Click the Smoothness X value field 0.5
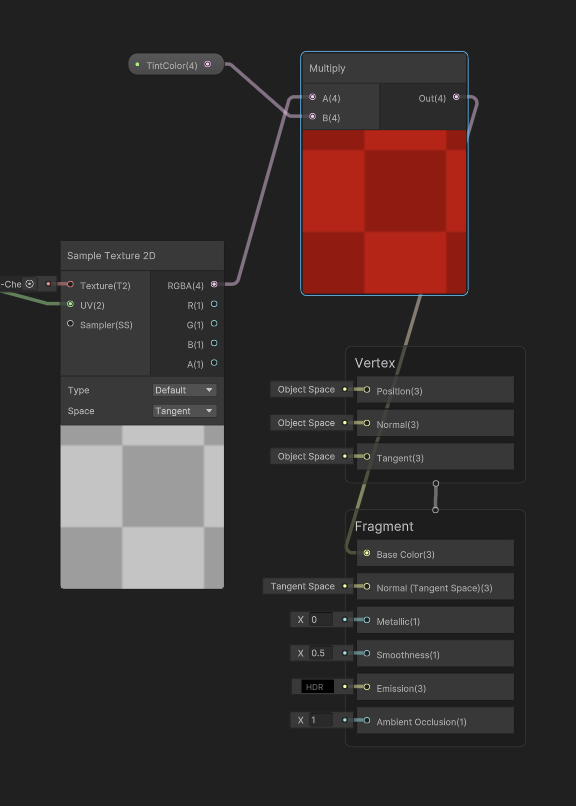This screenshot has width=576, height=806. tap(321, 653)
